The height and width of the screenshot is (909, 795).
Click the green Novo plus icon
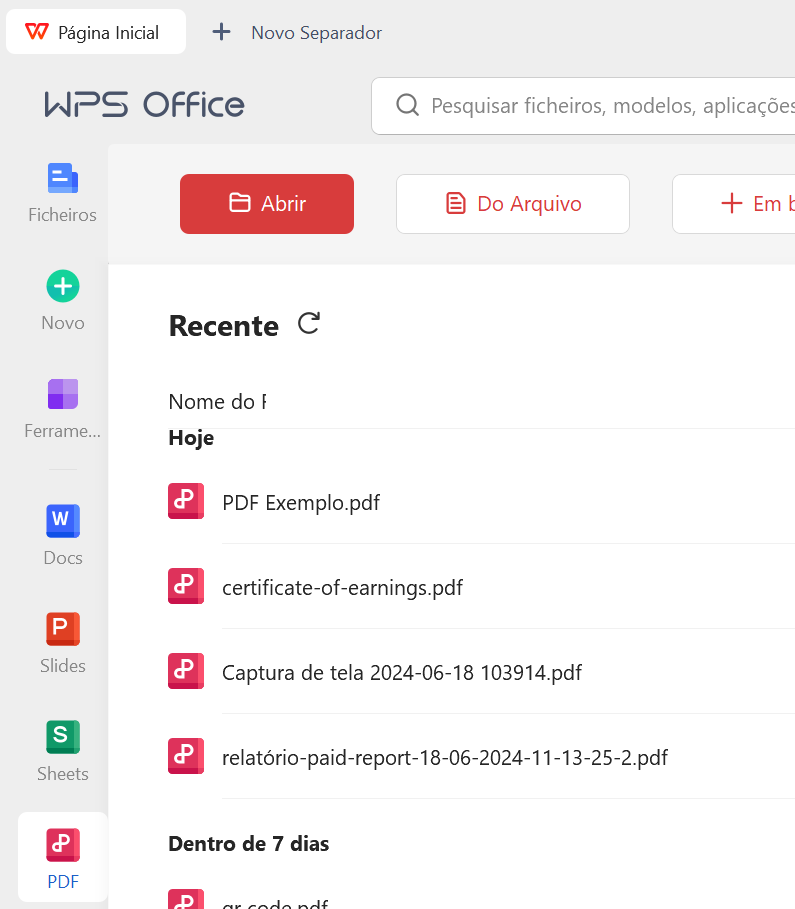tap(63, 286)
